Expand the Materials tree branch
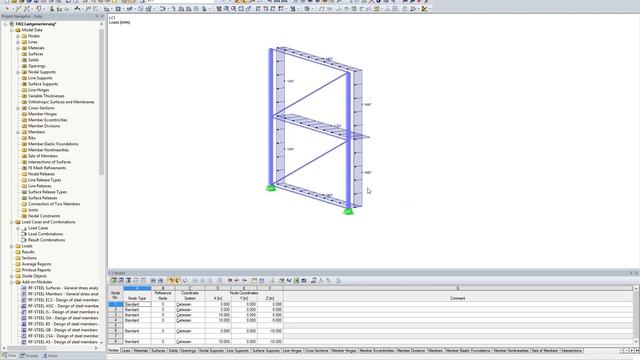The height and width of the screenshot is (360, 640). (x=18, y=48)
